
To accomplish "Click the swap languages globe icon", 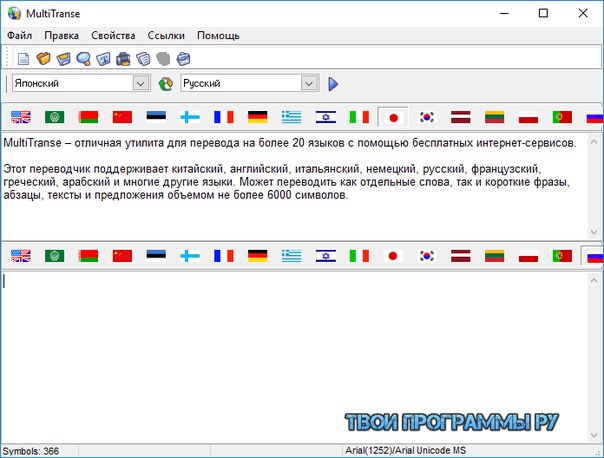I will 166,84.
